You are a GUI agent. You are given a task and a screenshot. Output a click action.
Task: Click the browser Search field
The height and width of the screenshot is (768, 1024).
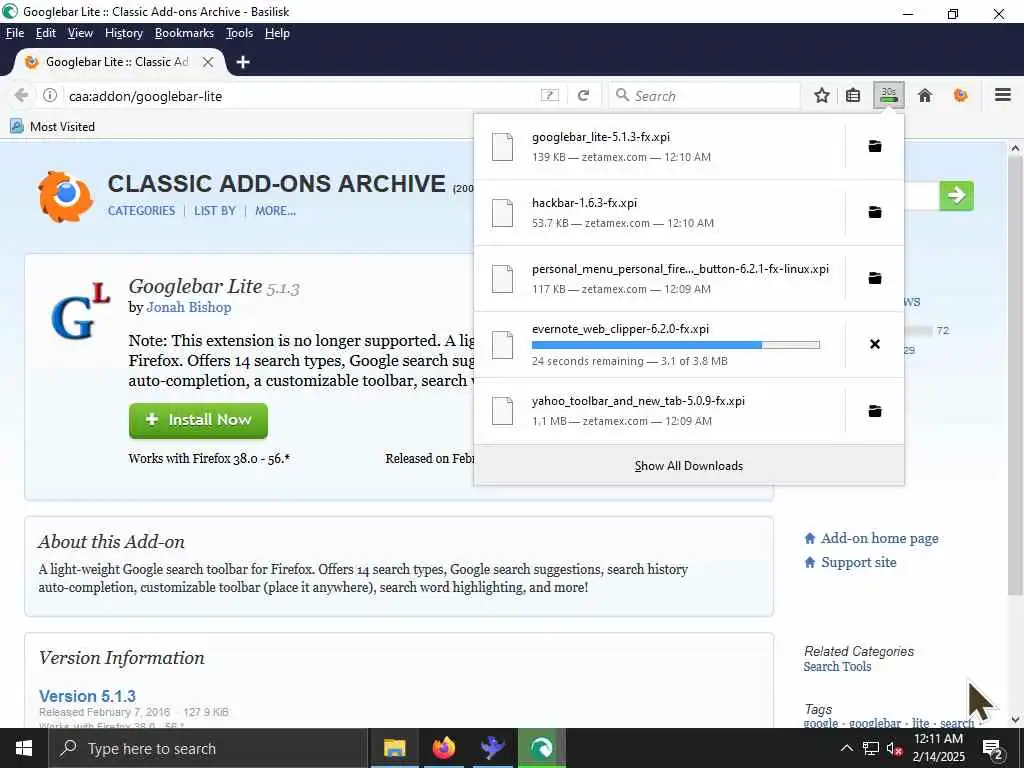[x=704, y=95]
